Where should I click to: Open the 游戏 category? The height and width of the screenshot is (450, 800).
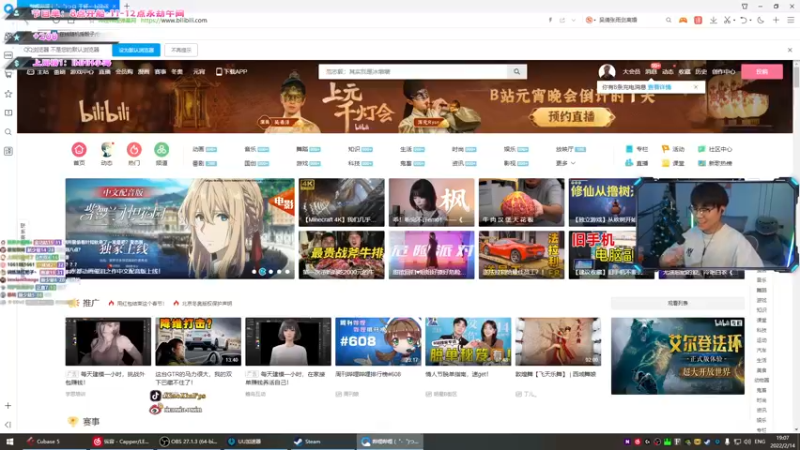(302, 163)
